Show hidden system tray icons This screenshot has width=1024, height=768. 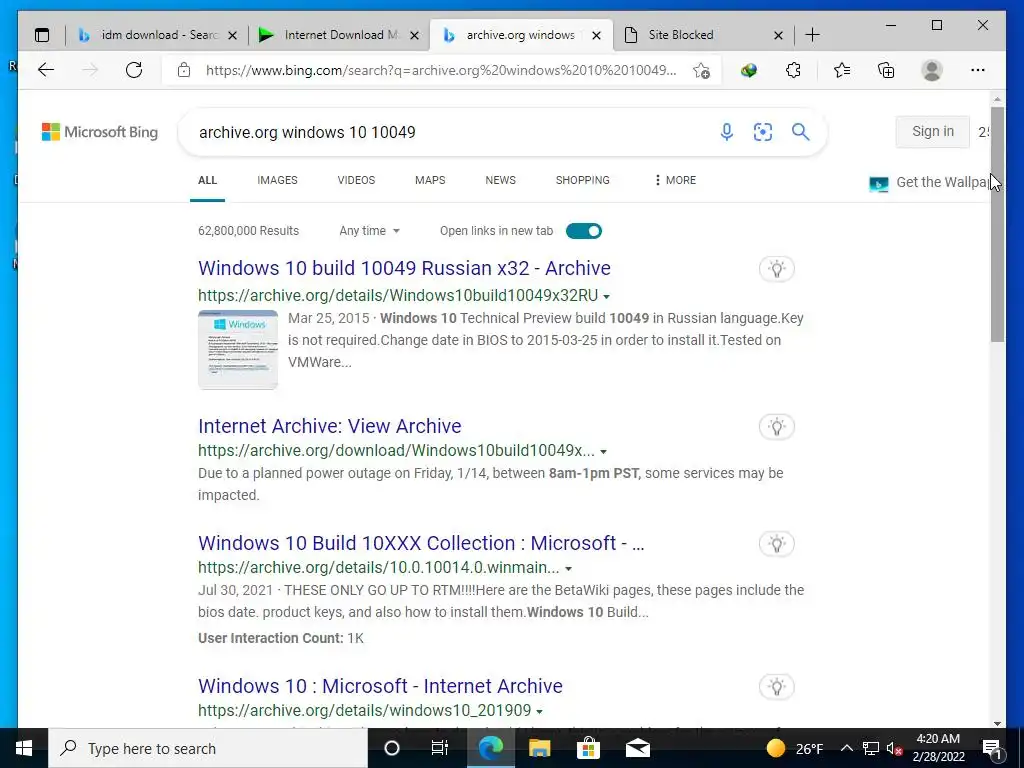(846, 748)
